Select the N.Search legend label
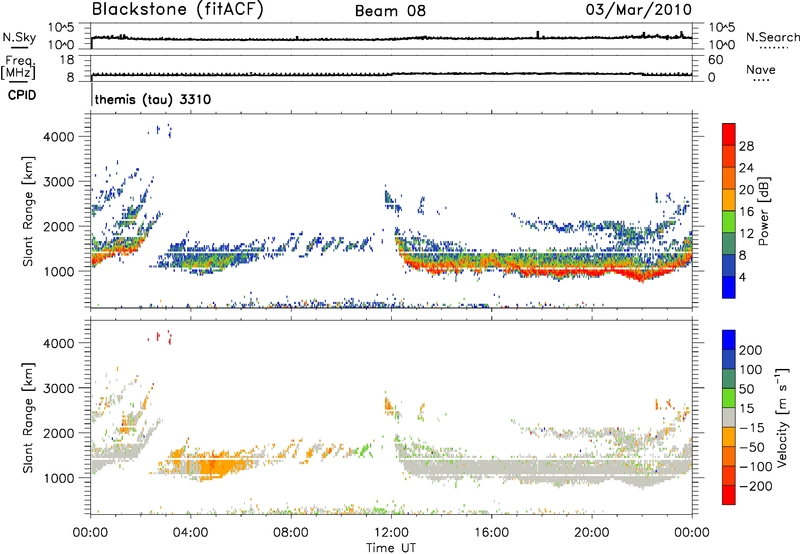Screen dimensions: 800x554 coord(772,37)
